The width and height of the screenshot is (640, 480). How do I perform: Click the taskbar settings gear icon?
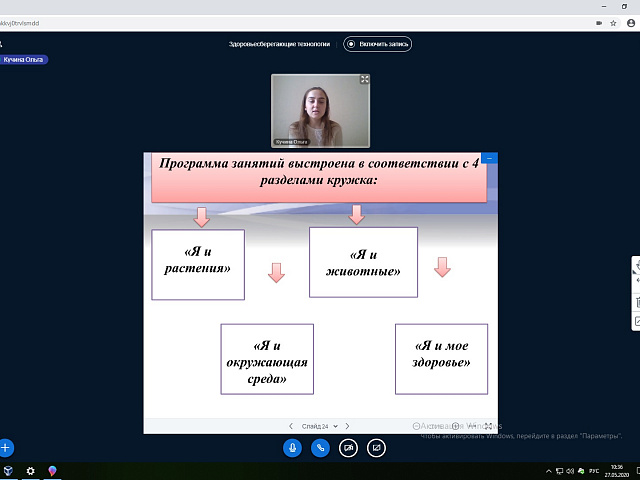[x=30, y=471]
